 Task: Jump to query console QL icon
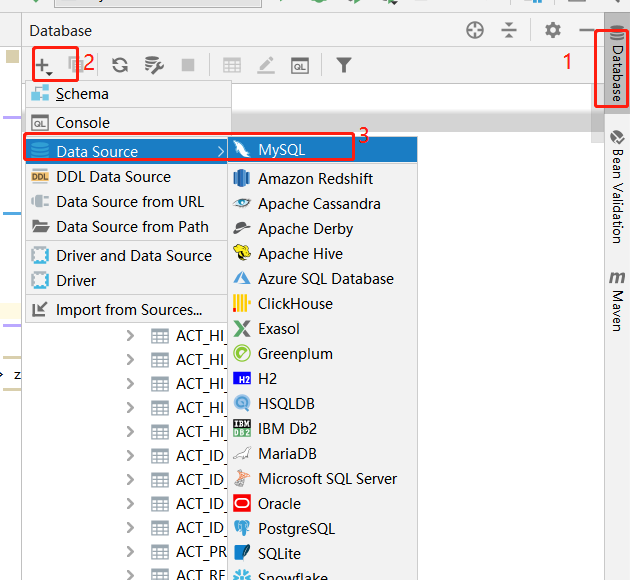[300, 65]
